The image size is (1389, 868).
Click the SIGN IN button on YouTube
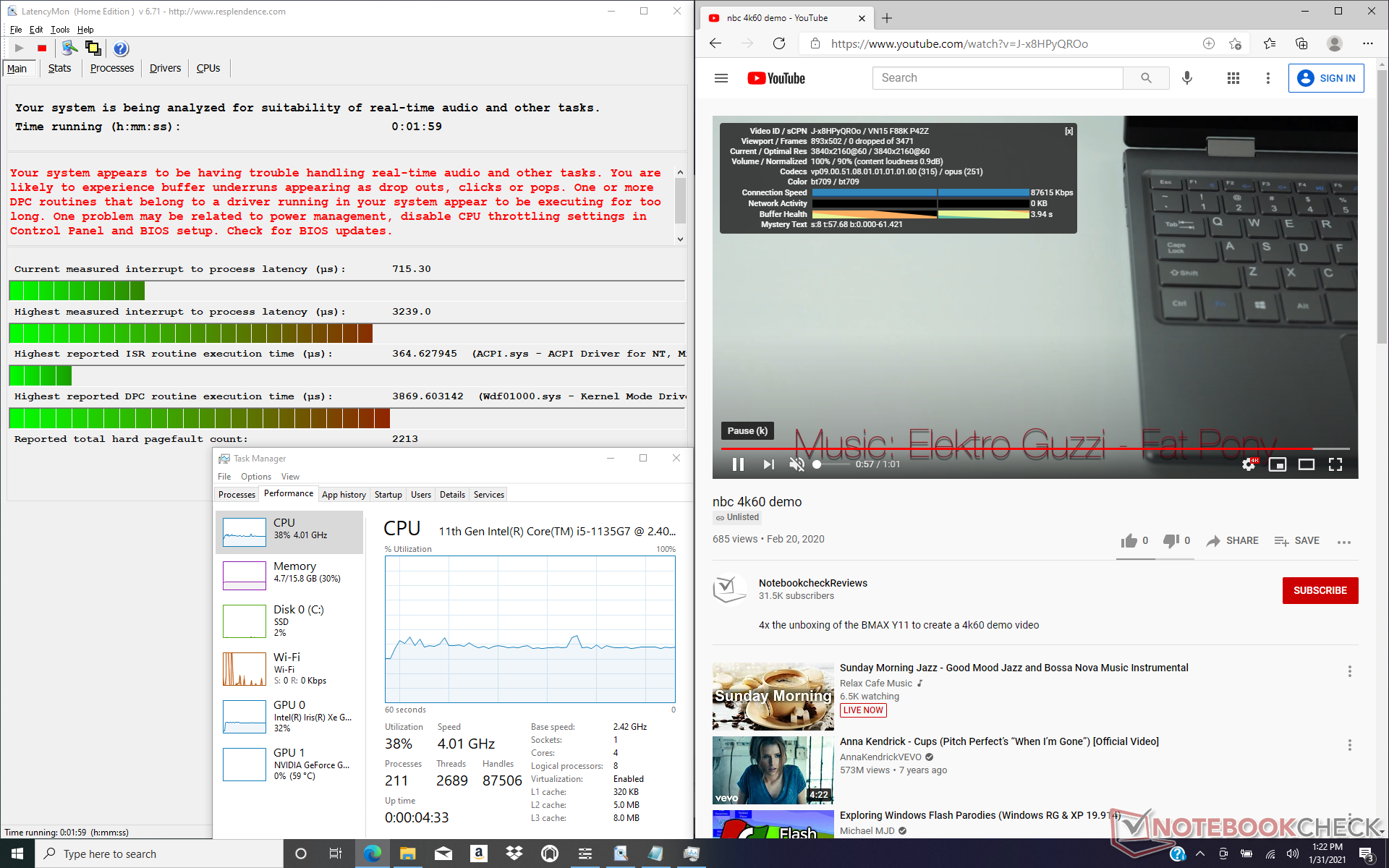pyautogui.click(x=1326, y=78)
